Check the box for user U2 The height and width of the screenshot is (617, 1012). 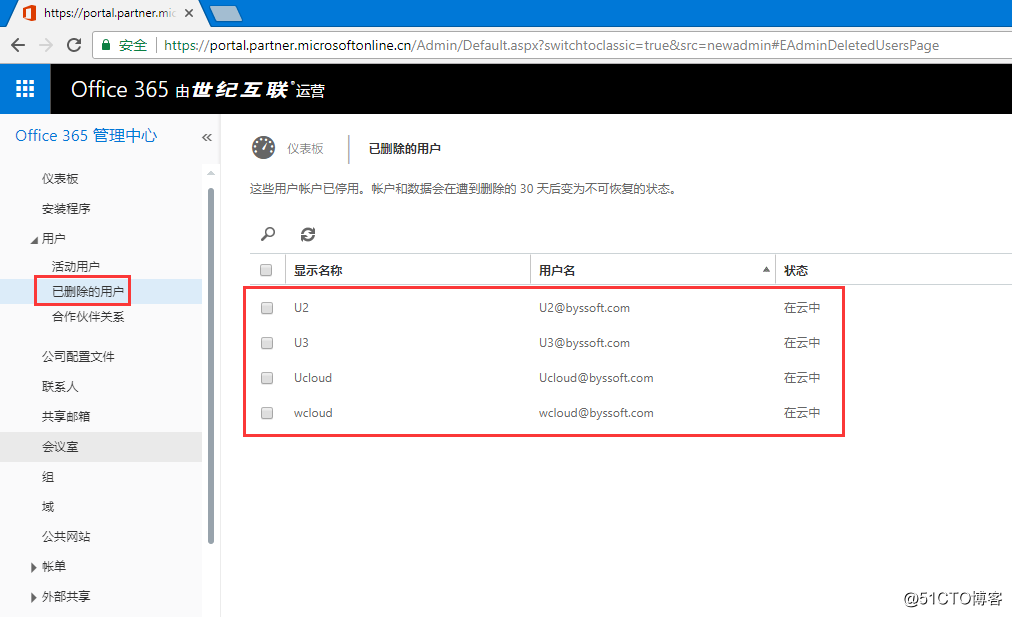pyautogui.click(x=267, y=308)
